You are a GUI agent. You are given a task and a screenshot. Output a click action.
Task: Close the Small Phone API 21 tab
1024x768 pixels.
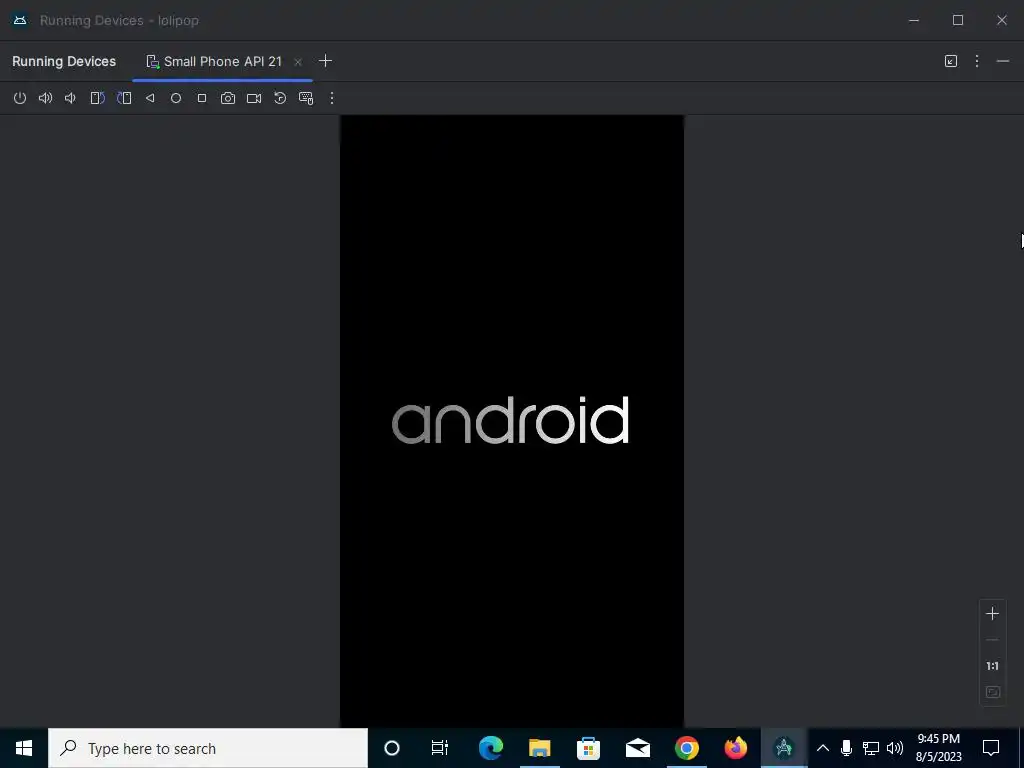click(298, 62)
